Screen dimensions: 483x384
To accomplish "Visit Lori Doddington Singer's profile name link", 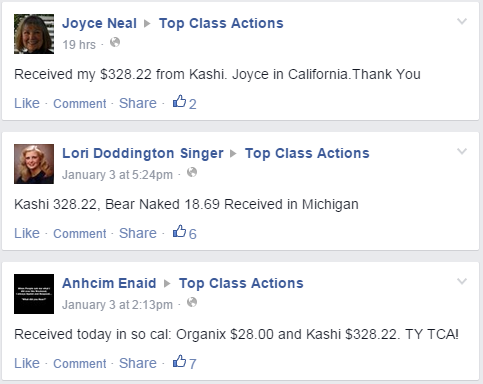I will click(x=143, y=153).
